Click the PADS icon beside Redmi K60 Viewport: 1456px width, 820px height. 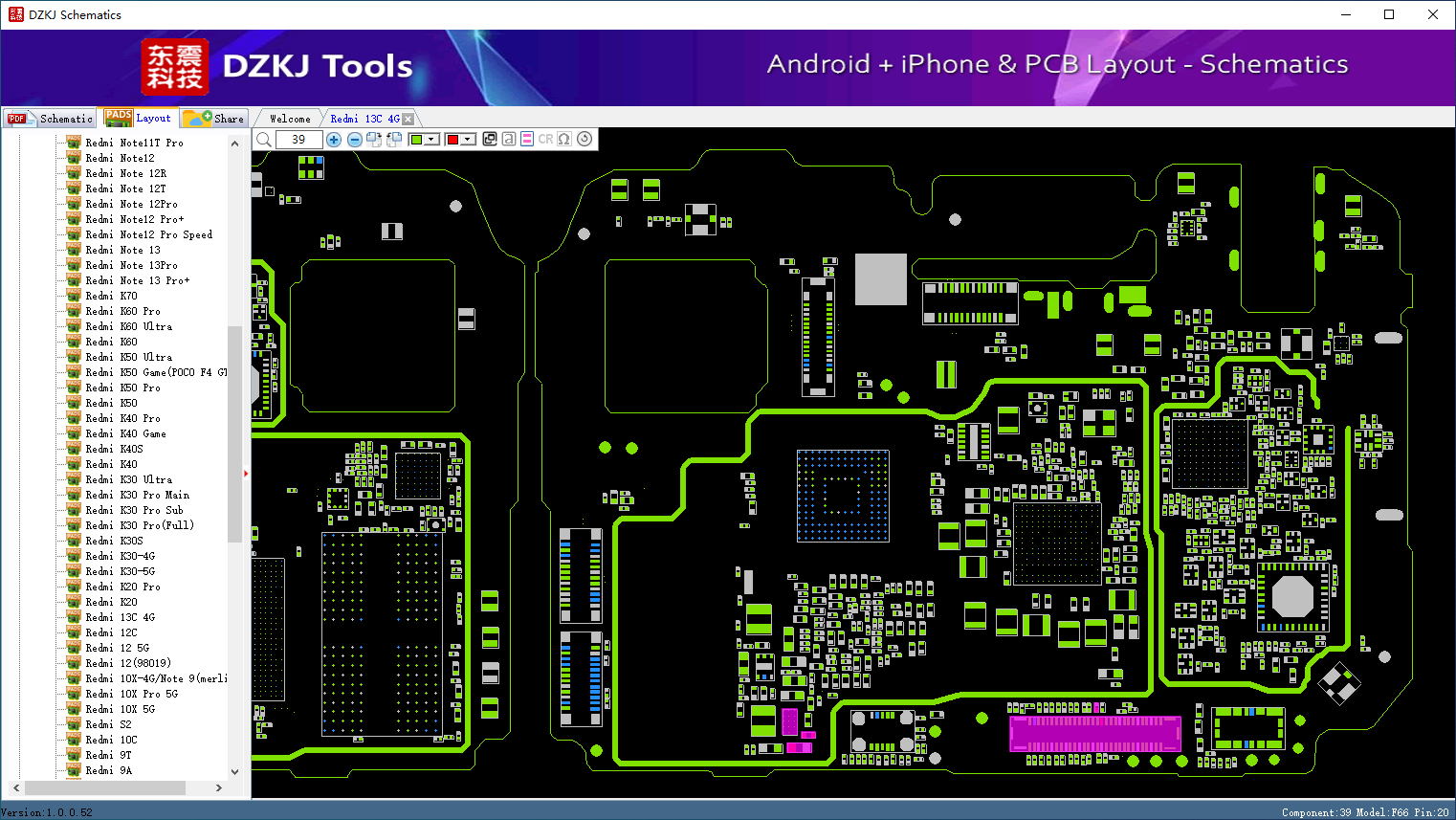click(x=74, y=341)
